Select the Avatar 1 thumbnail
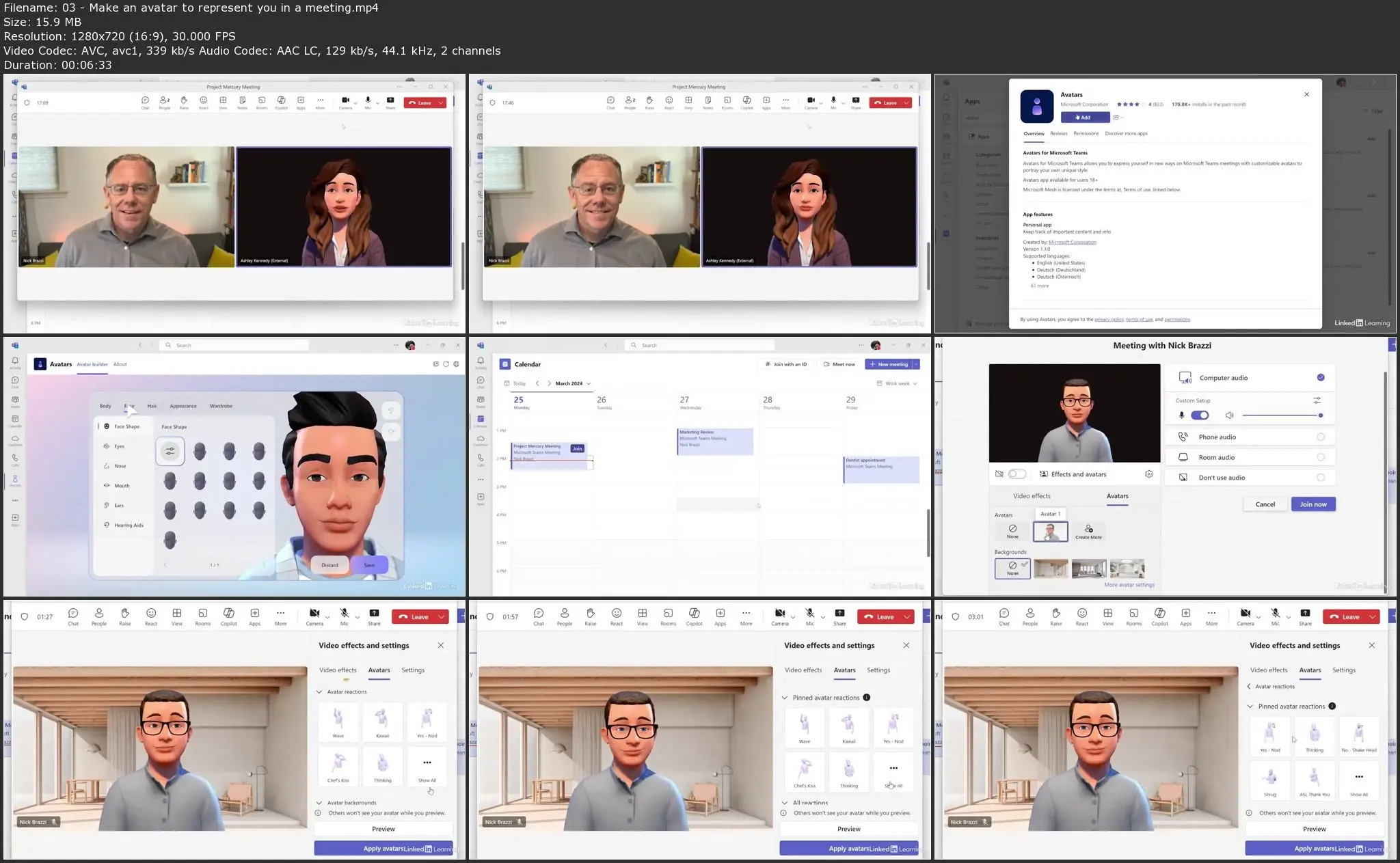The width and height of the screenshot is (1400, 863). pyautogui.click(x=1050, y=532)
